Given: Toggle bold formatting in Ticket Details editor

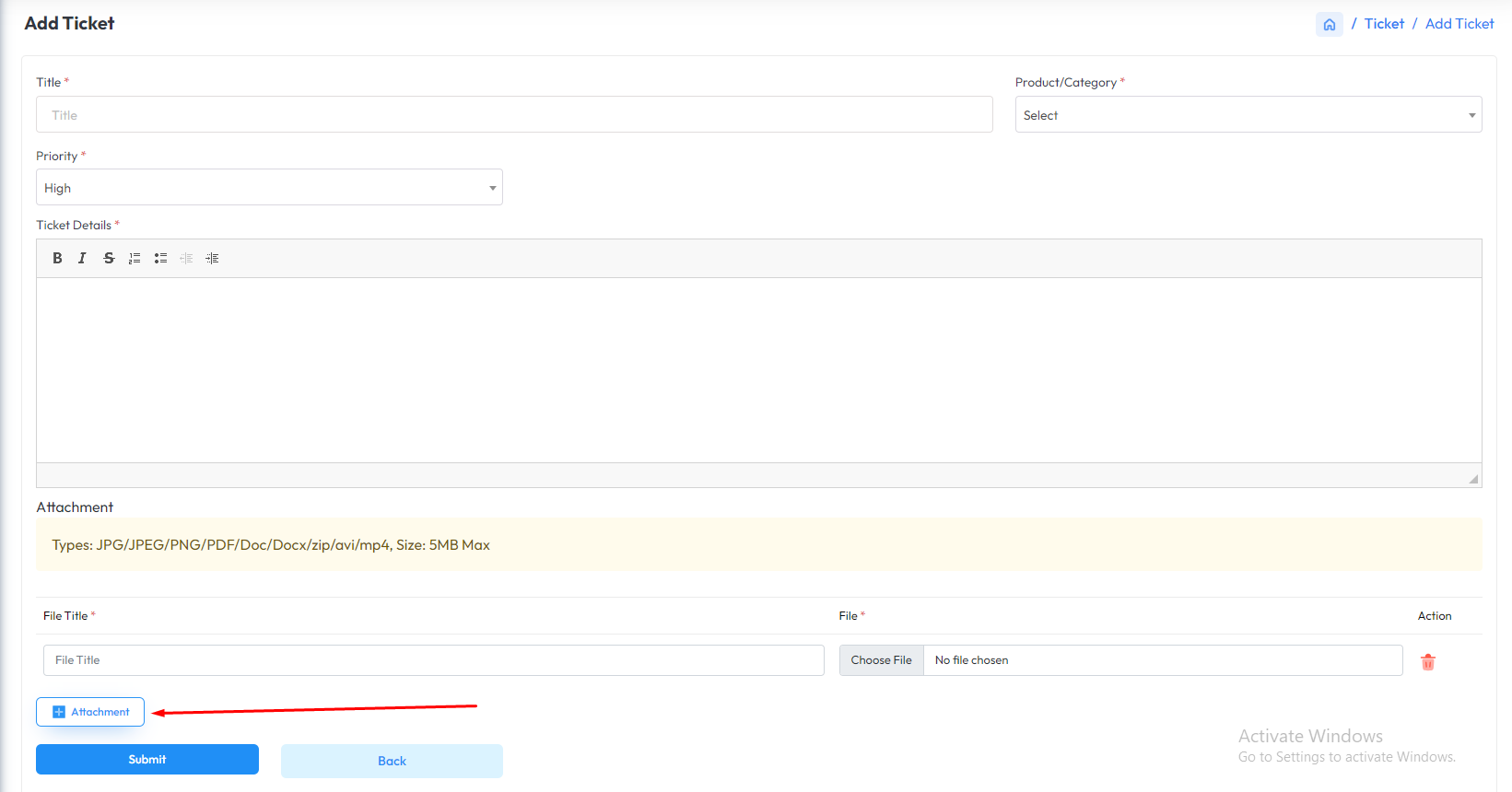Looking at the screenshot, I should [57, 259].
